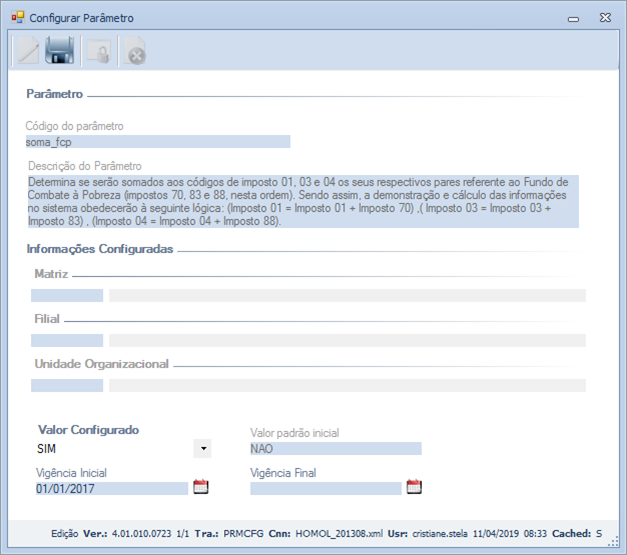This screenshot has width=627, height=555.
Task: Click the Código do parâmetro field soma_fcp
Action: [158, 142]
